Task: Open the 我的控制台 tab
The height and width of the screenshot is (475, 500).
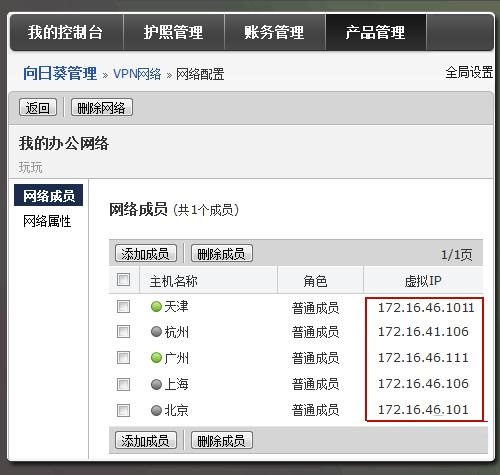Action: pos(66,32)
